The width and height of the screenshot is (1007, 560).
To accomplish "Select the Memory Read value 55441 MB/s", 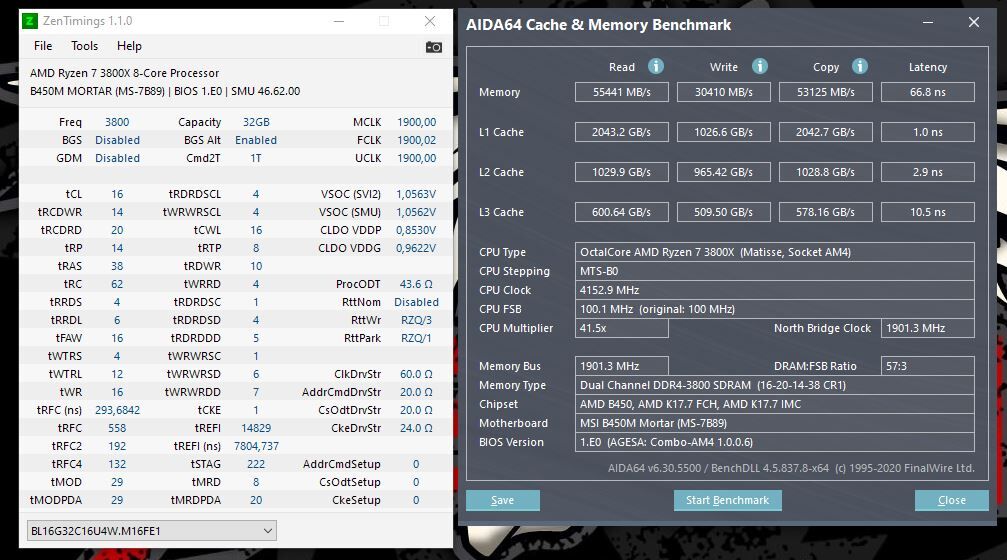I will (622, 92).
